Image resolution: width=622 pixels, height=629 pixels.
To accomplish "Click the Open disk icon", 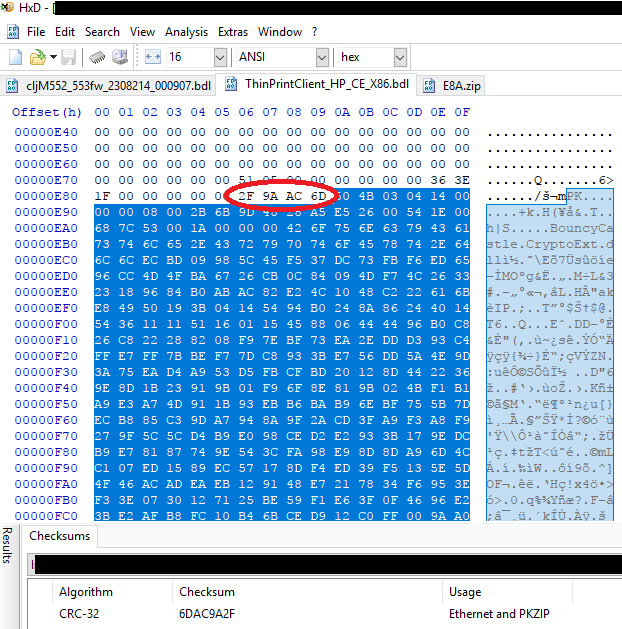I will point(119,58).
